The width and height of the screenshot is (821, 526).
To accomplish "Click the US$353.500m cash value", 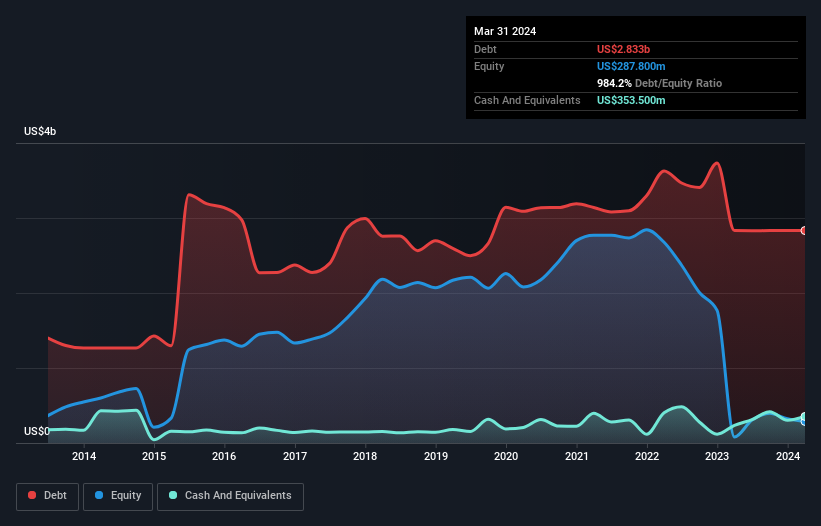I will click(x=631, y=100).
